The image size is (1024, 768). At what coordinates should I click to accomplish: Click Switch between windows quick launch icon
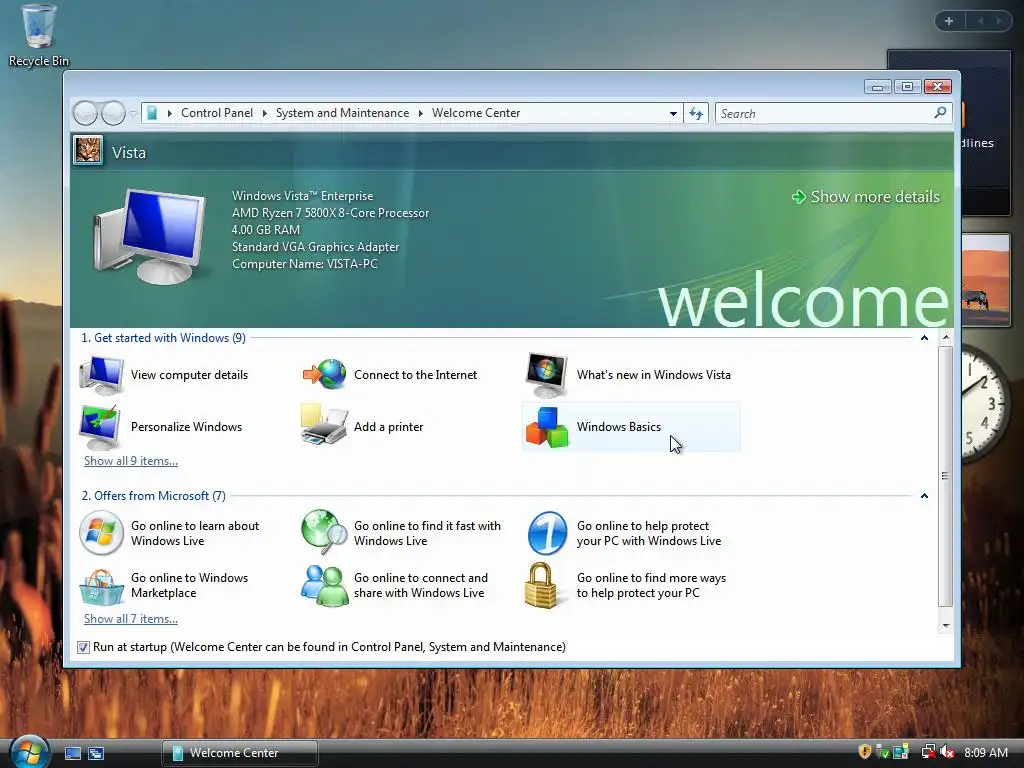96,753
